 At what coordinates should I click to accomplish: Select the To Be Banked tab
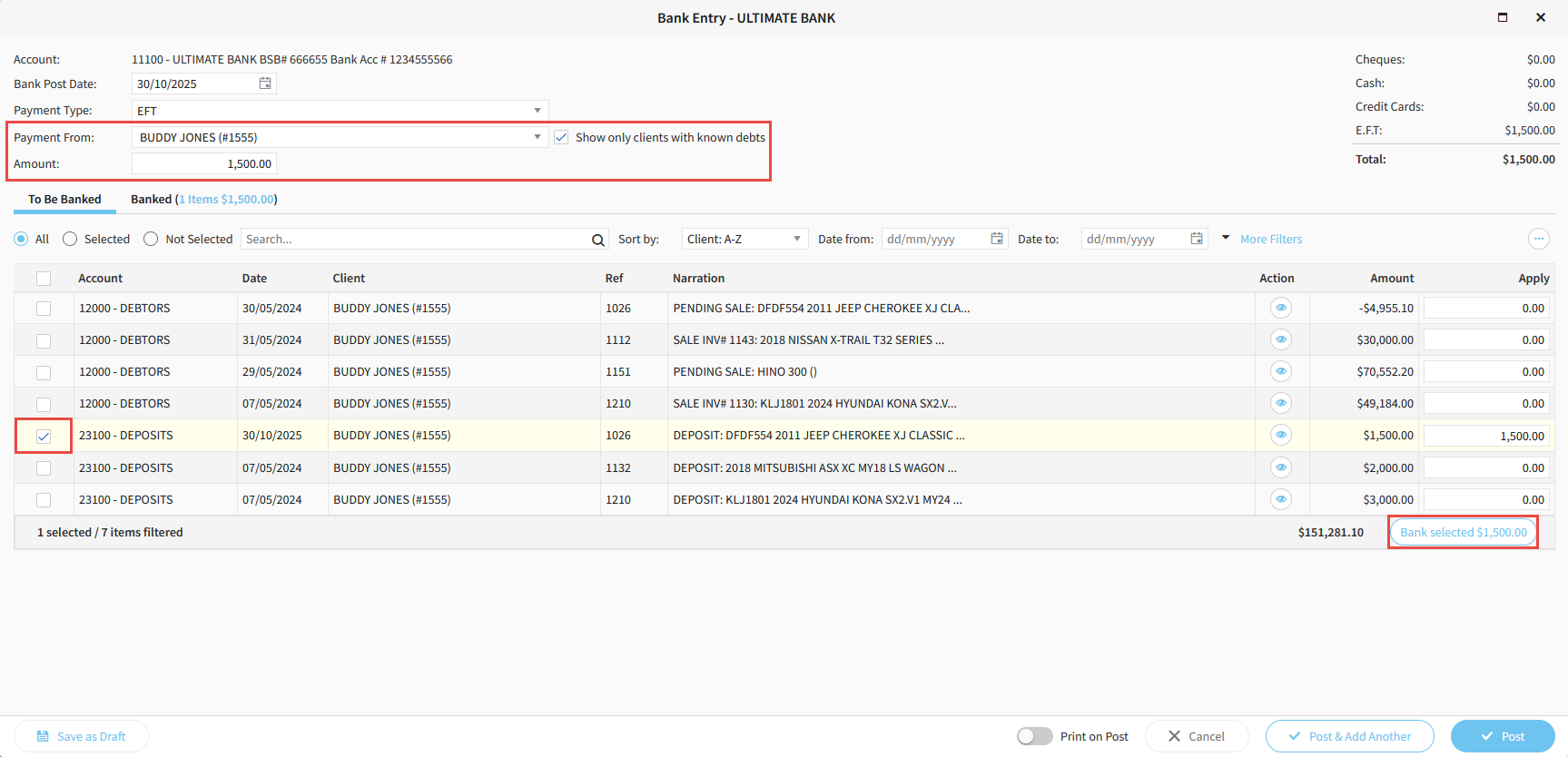pyautogui.click(x=64, y=199)
